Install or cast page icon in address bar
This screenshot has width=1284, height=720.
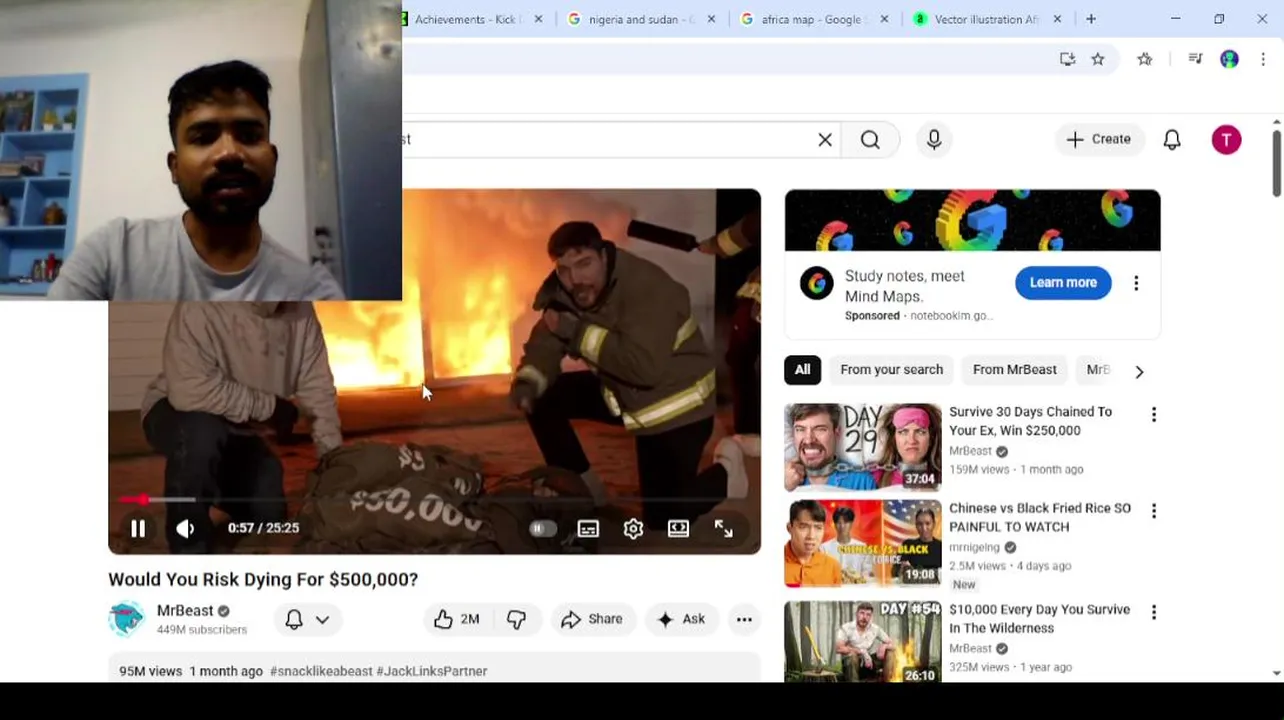click(x=1067, y=59)
